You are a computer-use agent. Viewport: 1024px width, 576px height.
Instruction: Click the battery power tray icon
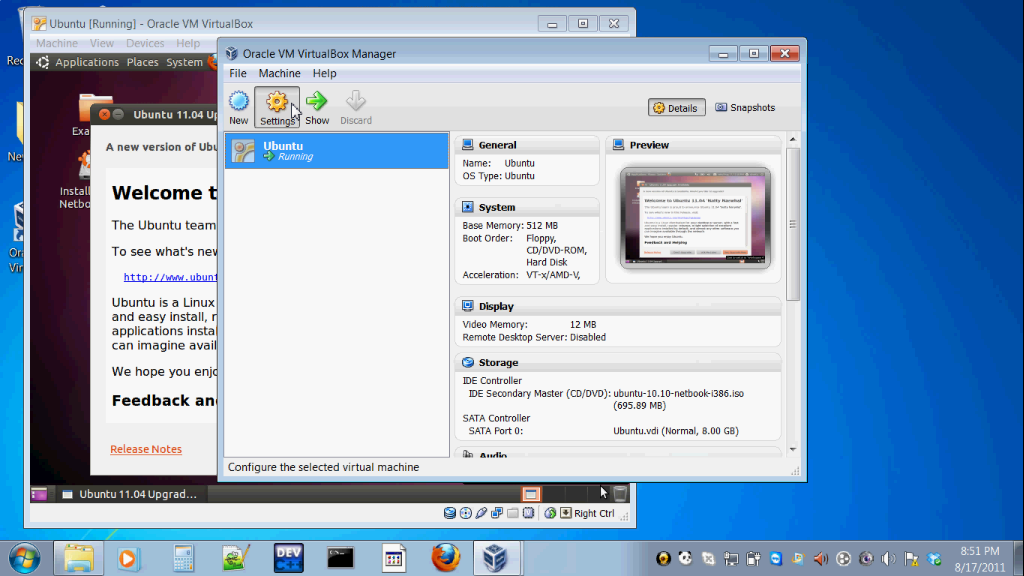click(753, 558)
